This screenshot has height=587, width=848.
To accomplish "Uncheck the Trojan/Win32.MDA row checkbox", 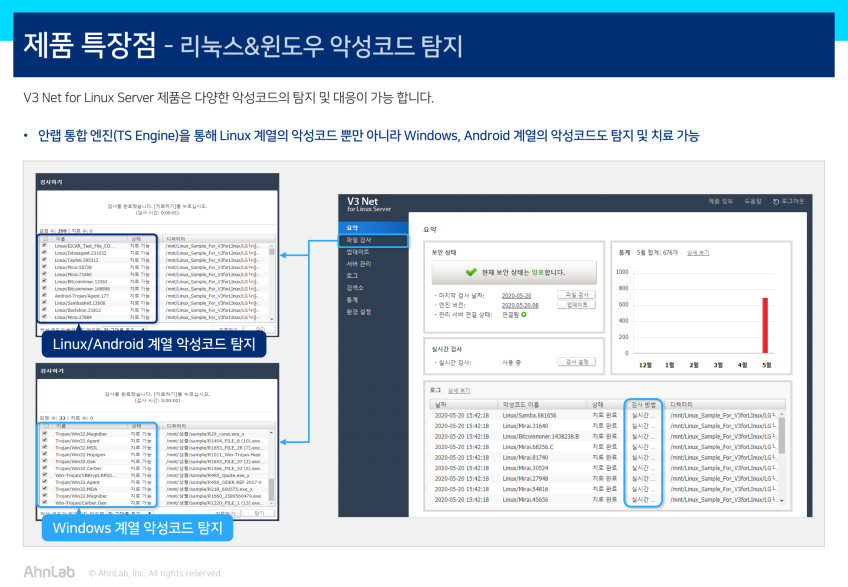I will tap(44, 489).
